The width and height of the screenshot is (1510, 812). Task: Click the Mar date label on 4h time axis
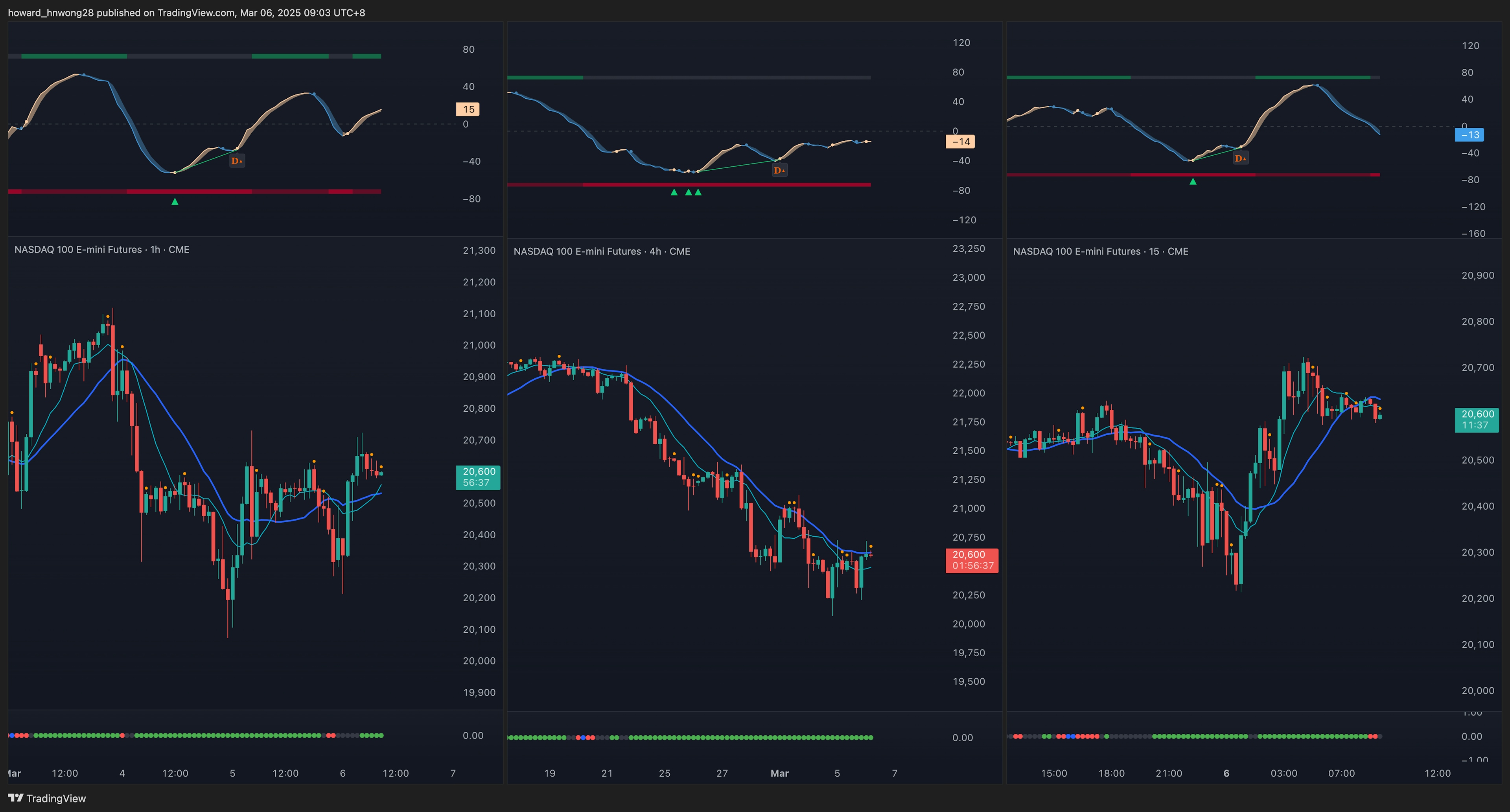(779, 773)
